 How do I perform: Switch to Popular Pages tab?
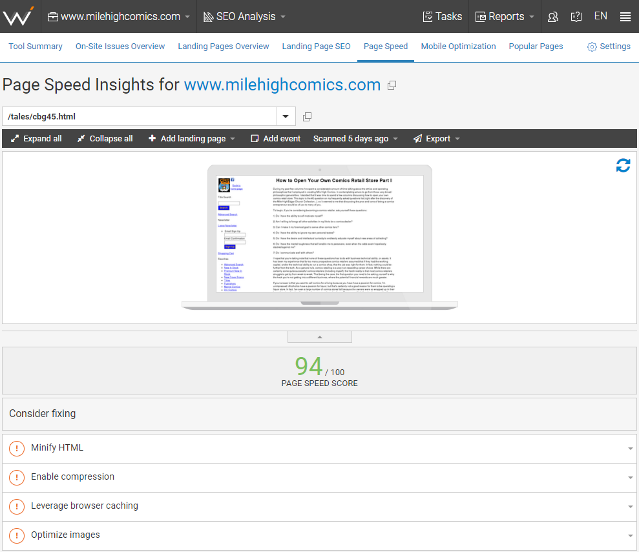(536, 46)
